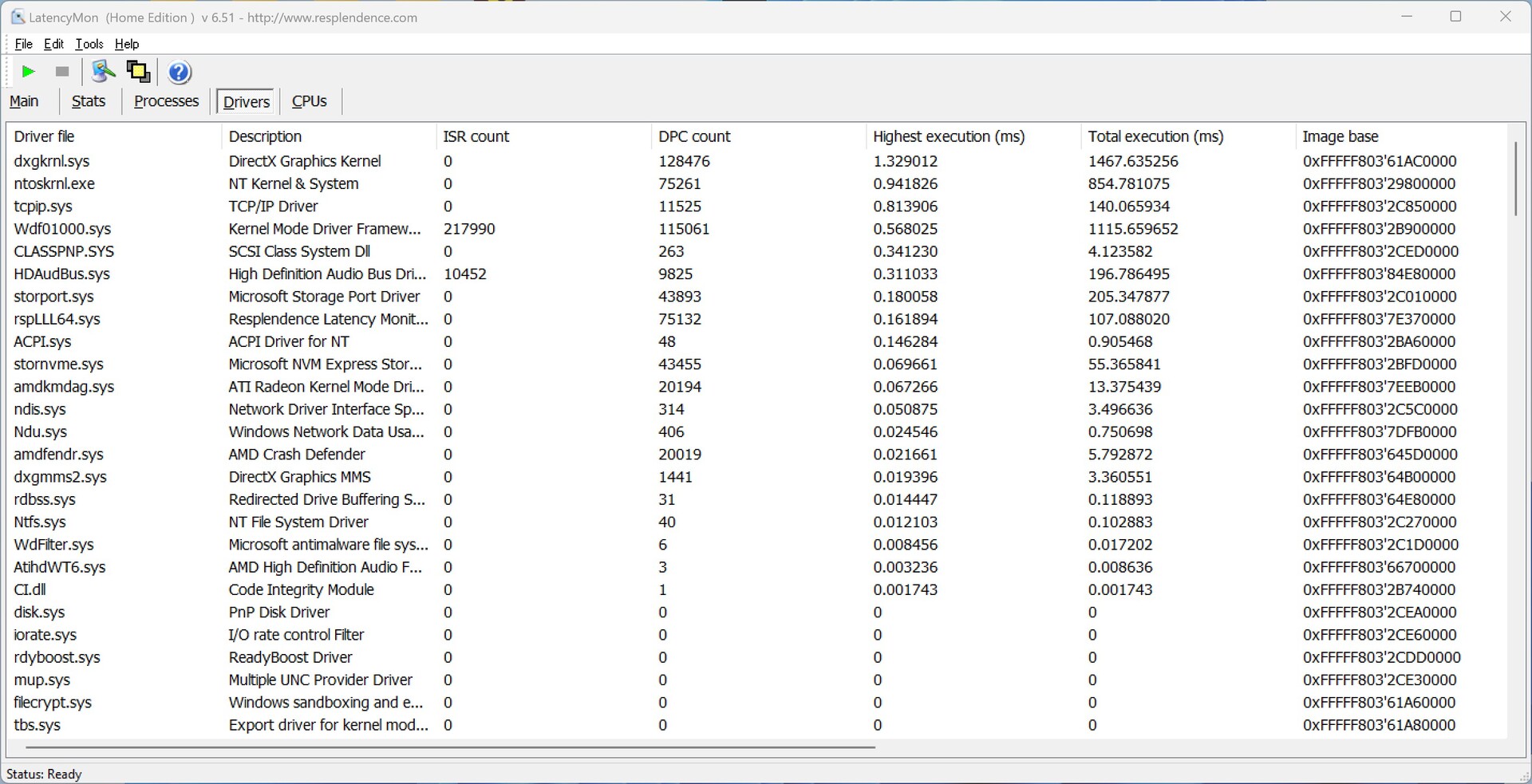Switch to the Processes tab
This screenshot has width=1532, height=784.
166,101
